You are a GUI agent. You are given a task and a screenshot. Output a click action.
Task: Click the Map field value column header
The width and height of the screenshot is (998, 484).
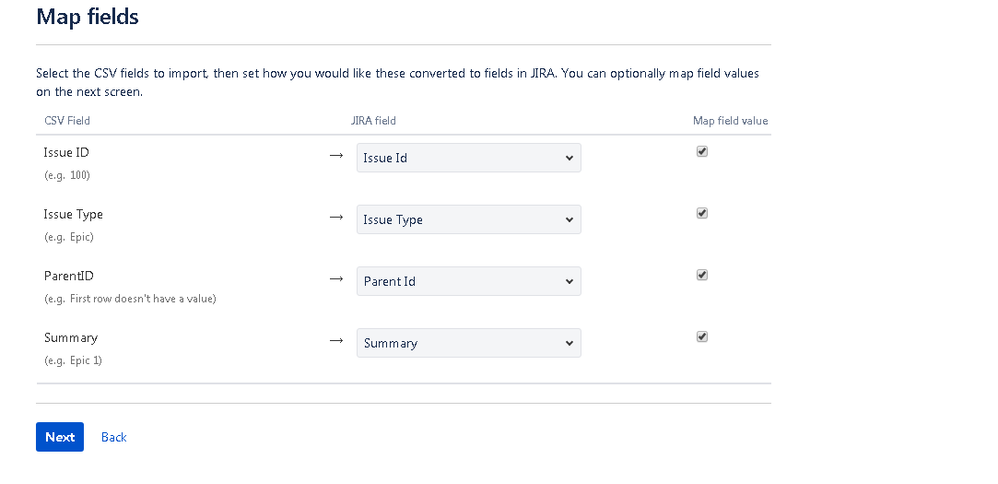coord(731,121)
